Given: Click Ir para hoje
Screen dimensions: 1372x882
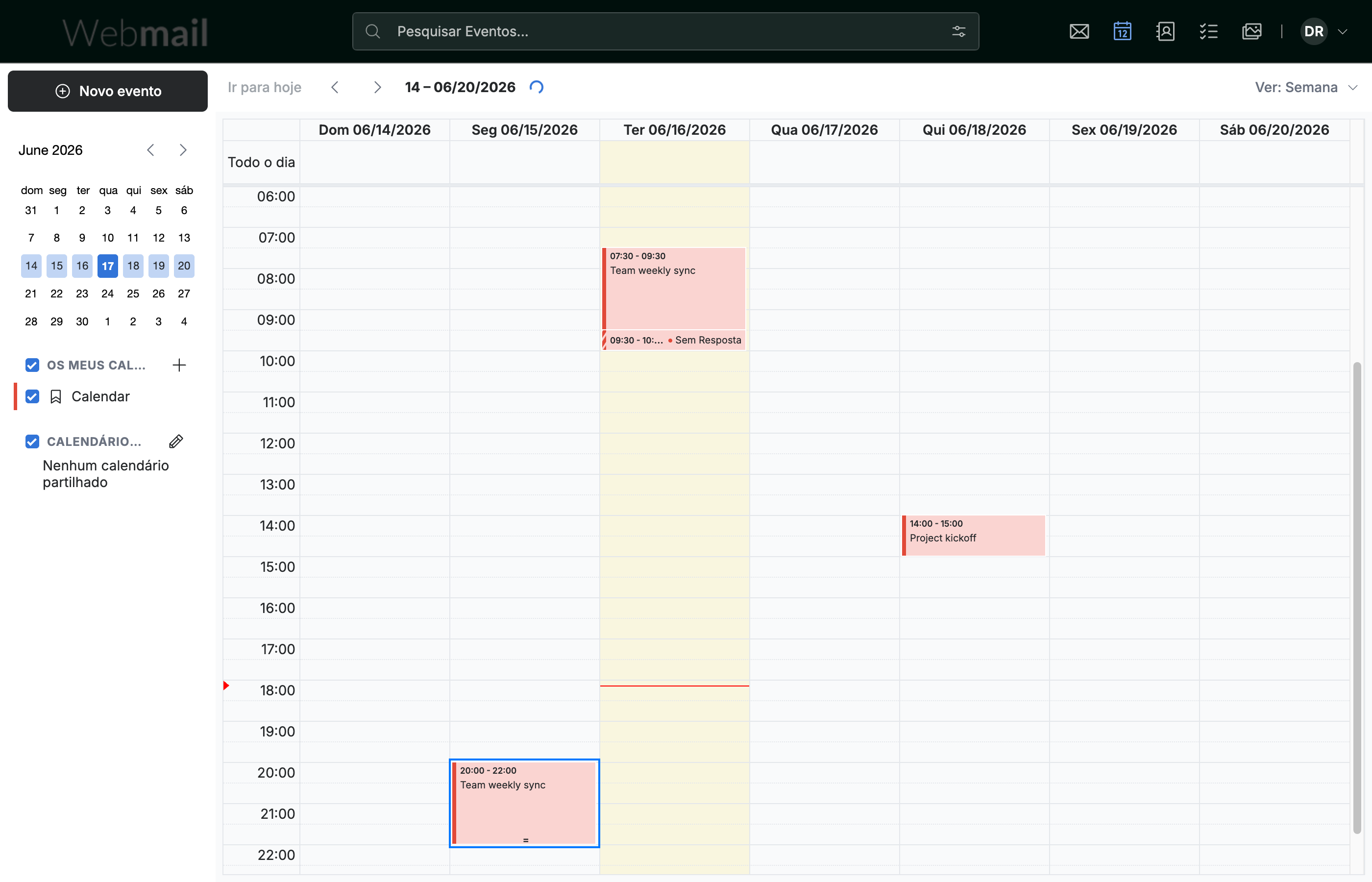Looking at the screenshot, I should click(265, 87).
